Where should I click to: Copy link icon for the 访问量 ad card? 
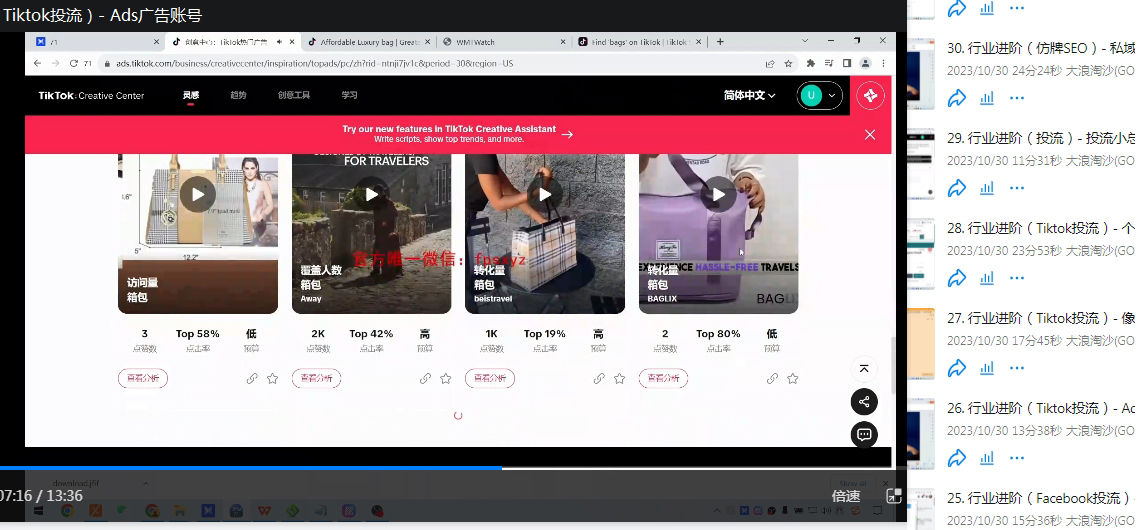coord(252,378)
